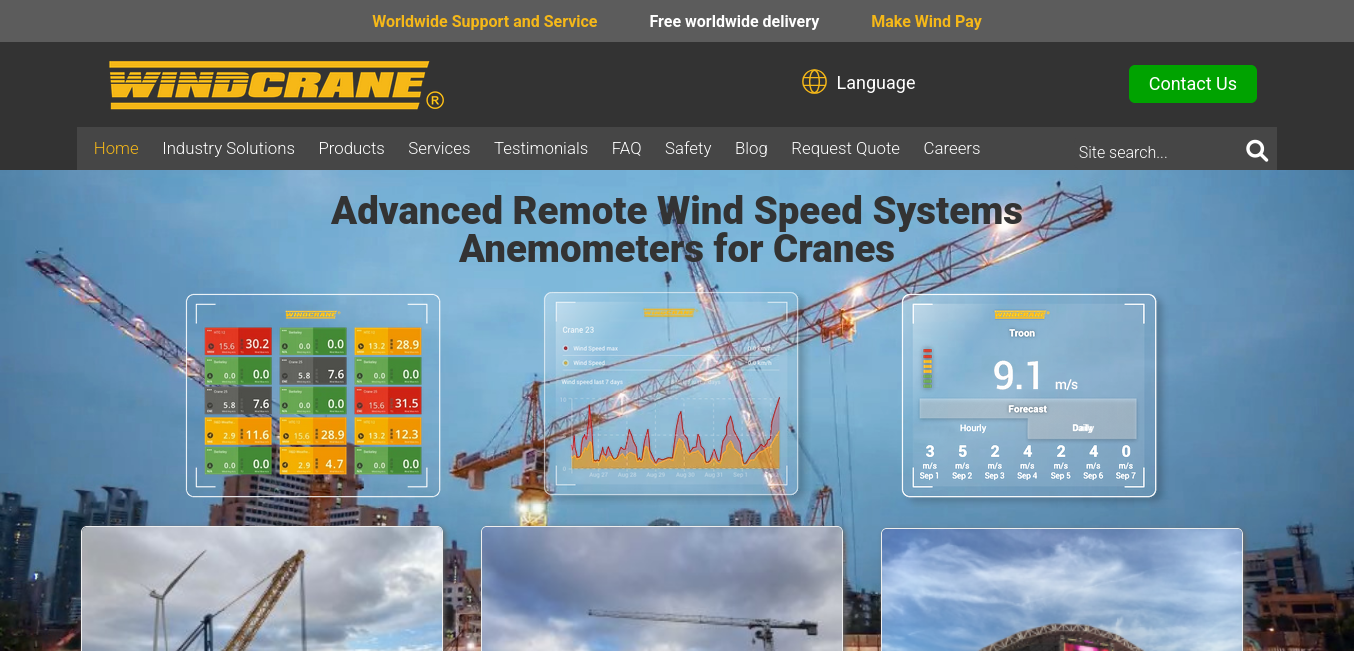Click the Windcrane logo

[x=276, y=85]
